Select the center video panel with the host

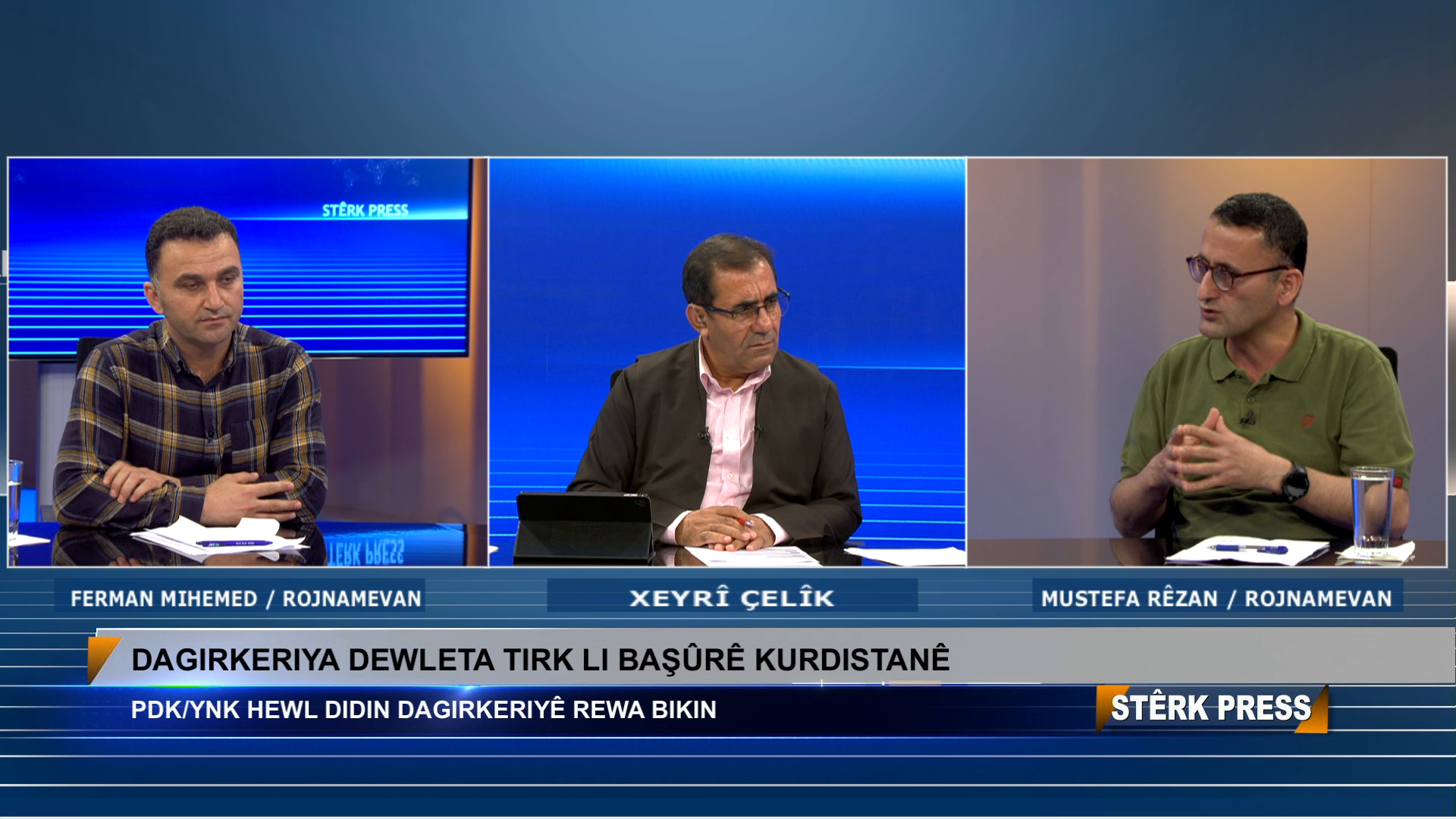[727, 362]
